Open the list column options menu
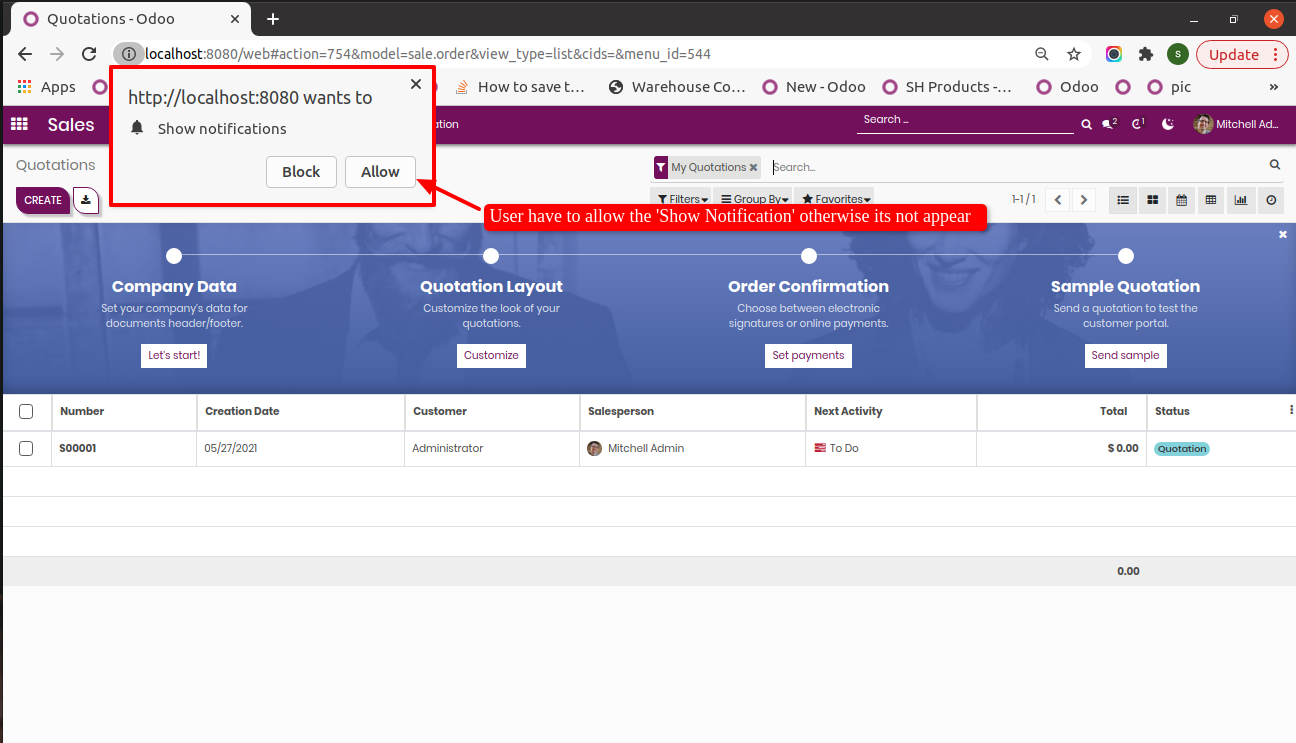 pos(1291,411)
